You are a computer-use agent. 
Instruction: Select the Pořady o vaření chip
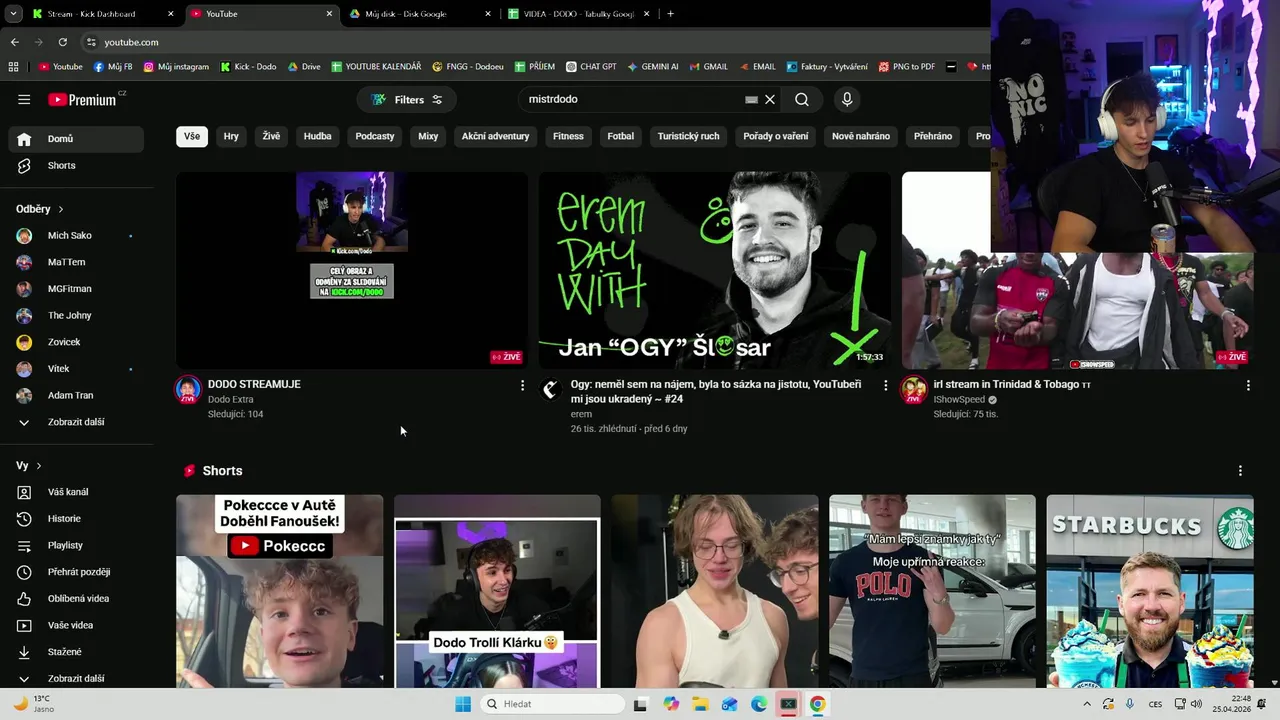(x=776, y=136)
